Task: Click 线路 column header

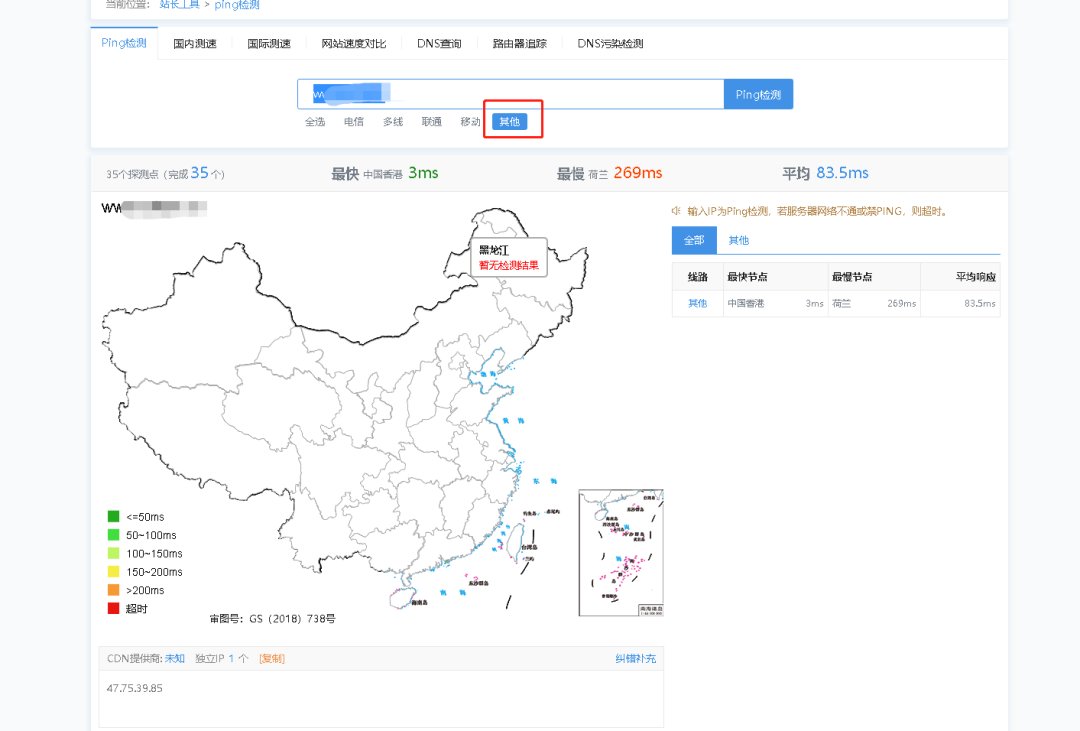Action: click(698, 277)
